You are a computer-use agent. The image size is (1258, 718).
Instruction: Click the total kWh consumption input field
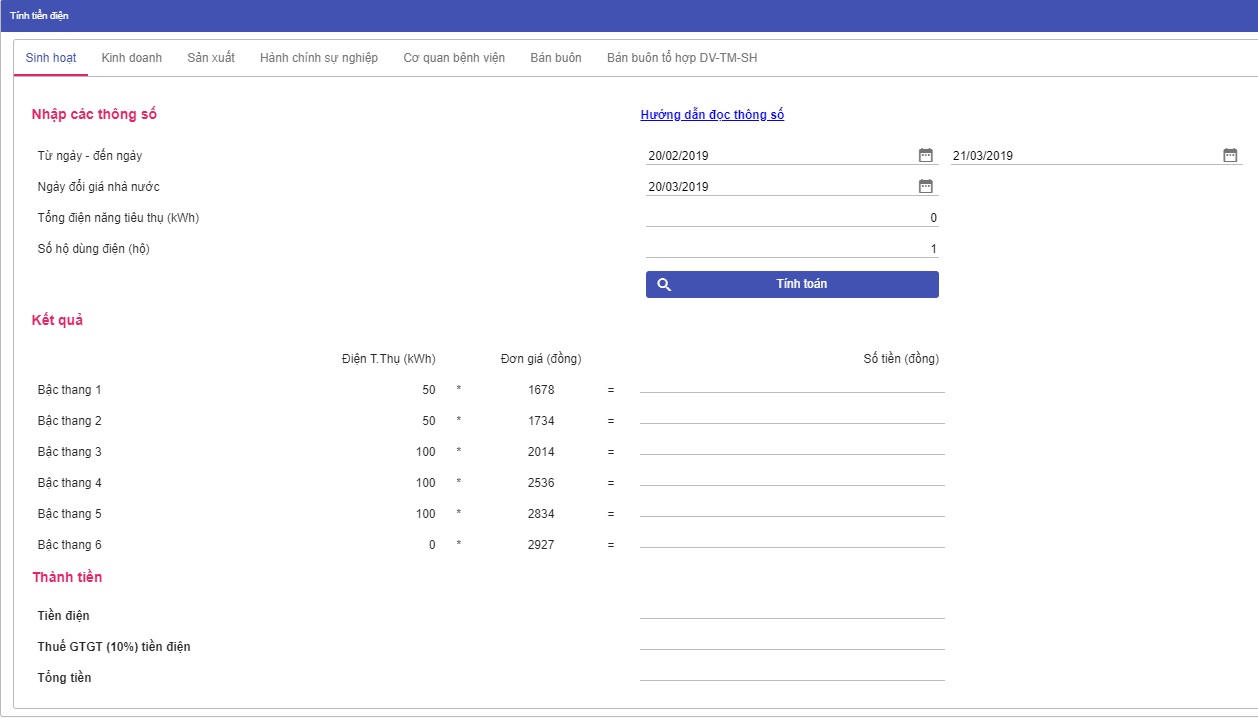coord(792,217)
